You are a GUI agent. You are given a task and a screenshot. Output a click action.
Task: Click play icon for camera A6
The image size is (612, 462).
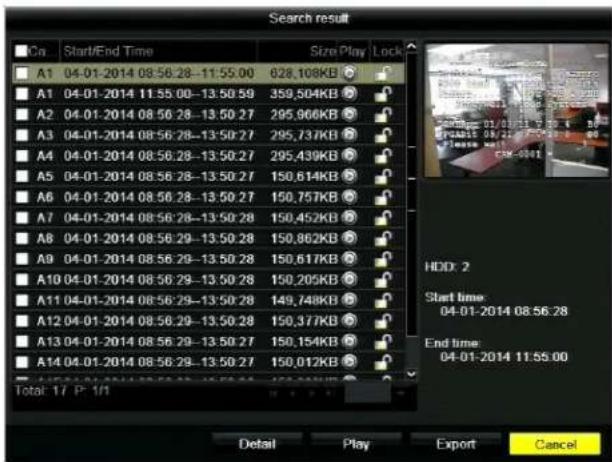(349, 197)
